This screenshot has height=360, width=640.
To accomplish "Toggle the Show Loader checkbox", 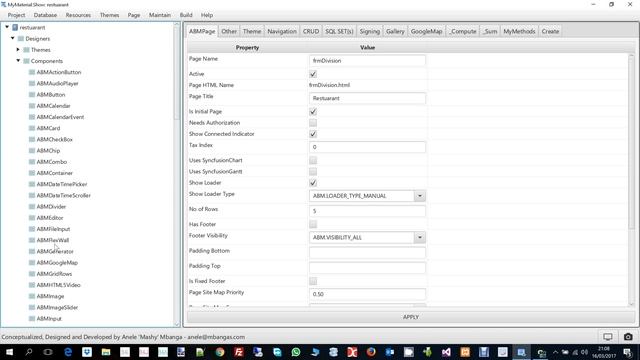I will pyautogui.click(x=313, y=183).
